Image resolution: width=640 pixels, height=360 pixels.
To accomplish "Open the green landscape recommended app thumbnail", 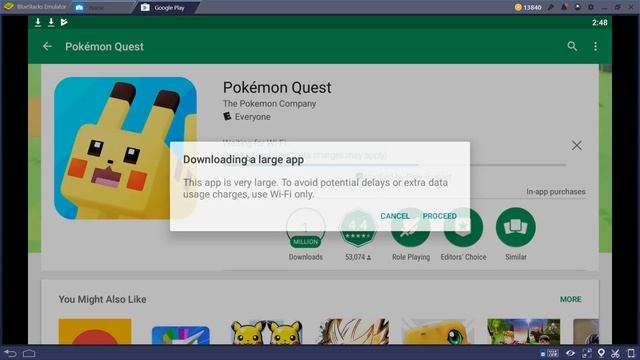I will (x=523, y=331).
